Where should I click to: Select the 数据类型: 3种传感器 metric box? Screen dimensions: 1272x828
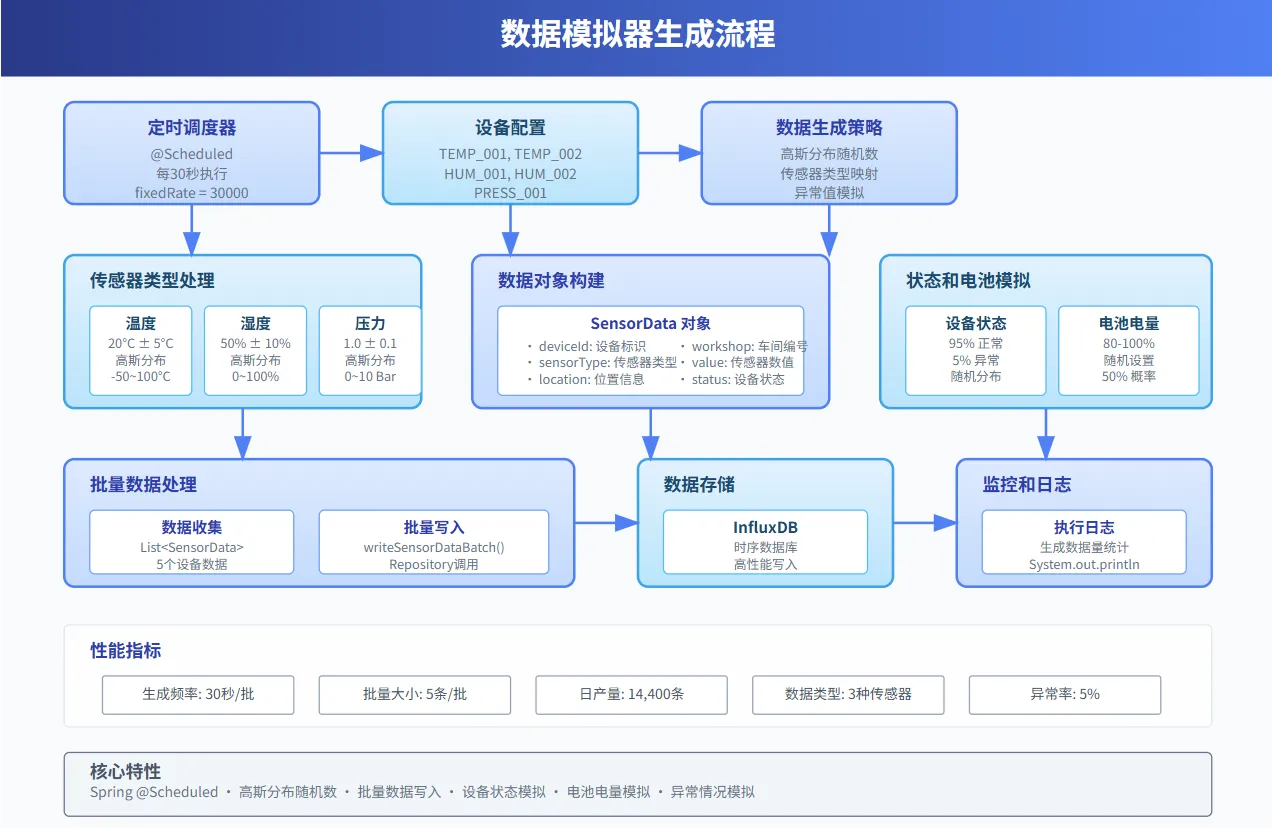click(x=848, y=694)
